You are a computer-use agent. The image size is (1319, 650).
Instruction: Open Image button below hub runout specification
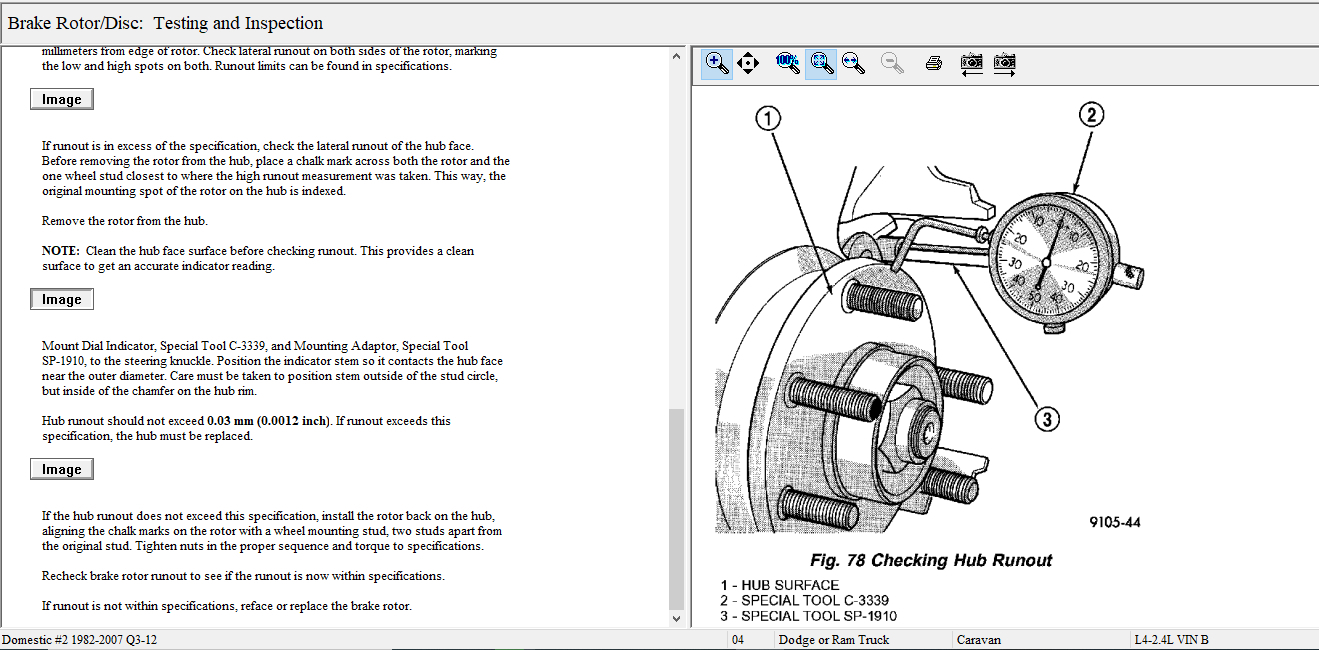point(62,469)
